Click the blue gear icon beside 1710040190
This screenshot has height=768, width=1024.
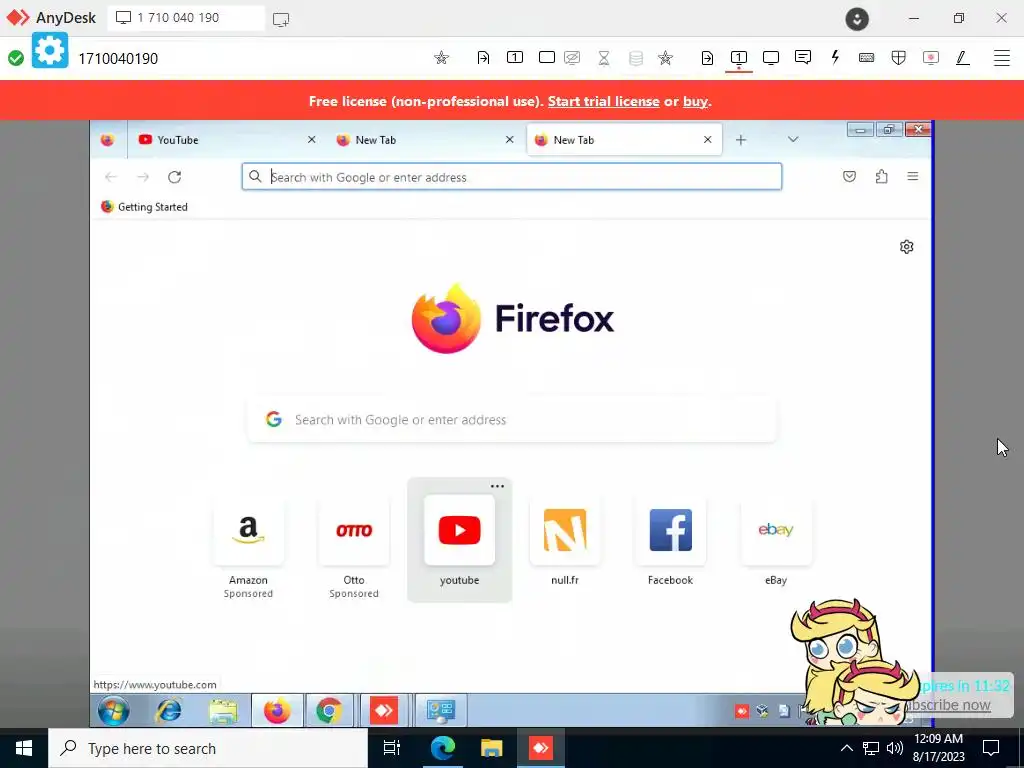(x=50, y=50)
